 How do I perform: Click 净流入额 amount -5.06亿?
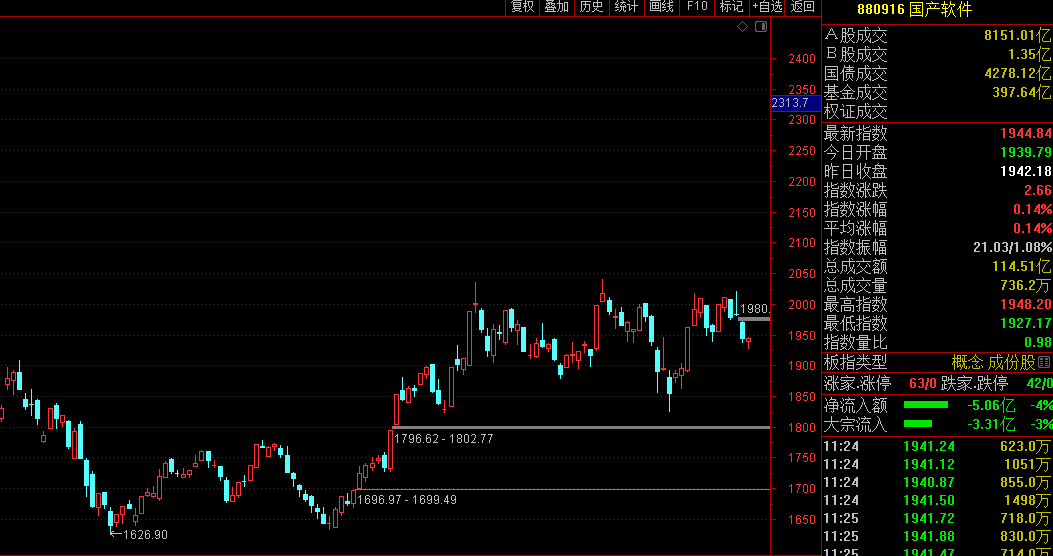(x=991, y=405)
